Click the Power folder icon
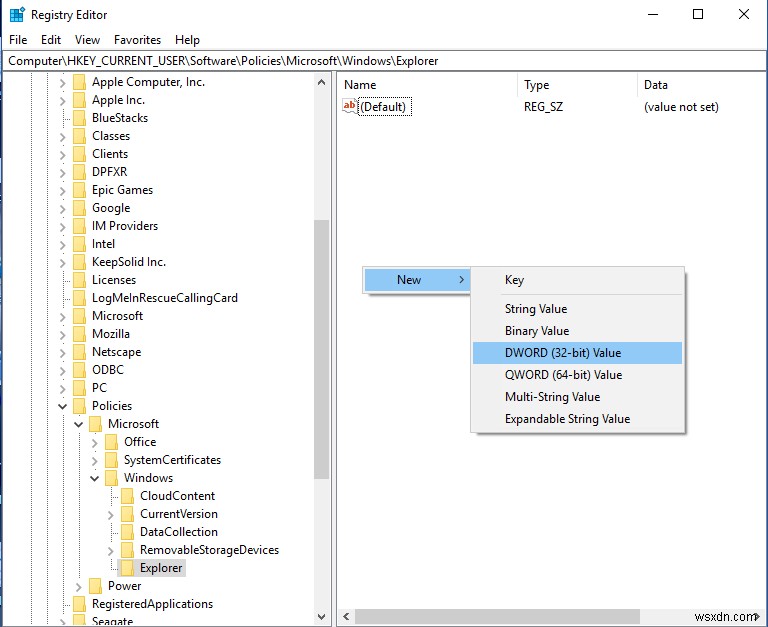768x627 pixels. click(x=96, y=586)
